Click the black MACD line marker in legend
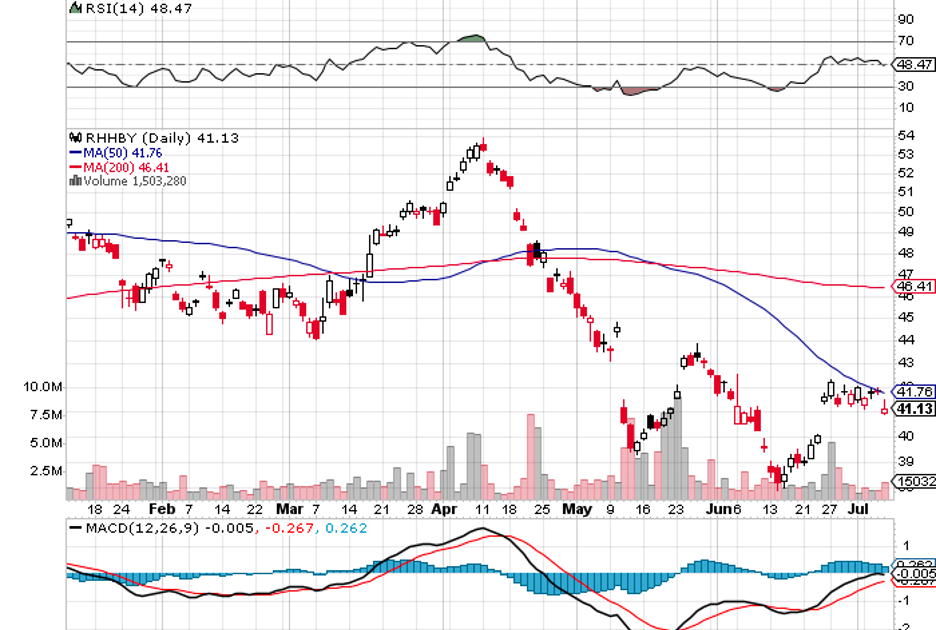This screenshot has width=936, height=630. coord(76,525)
